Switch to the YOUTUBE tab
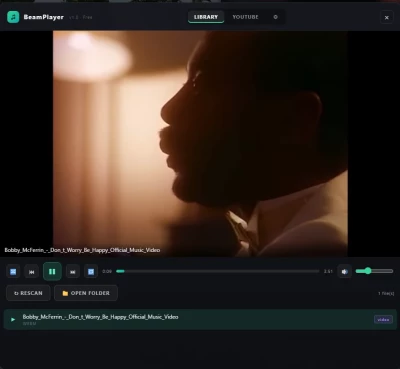The width and height of the screenshot is (400, 369). click(x=245, y=17)
